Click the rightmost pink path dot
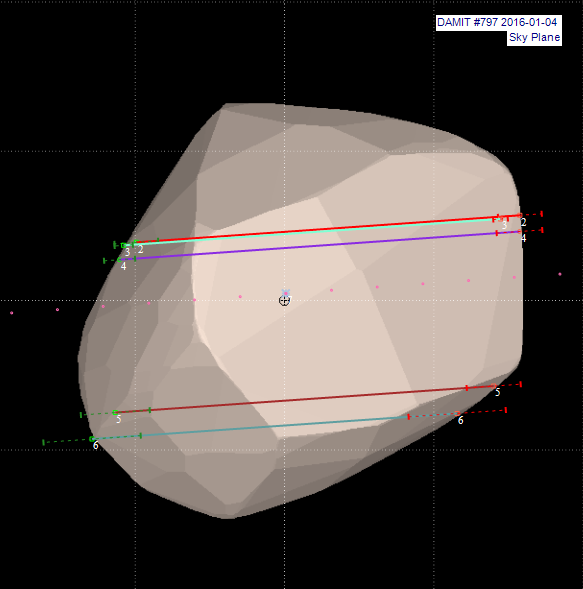This screenshot has width=583, height=589. 560,274
